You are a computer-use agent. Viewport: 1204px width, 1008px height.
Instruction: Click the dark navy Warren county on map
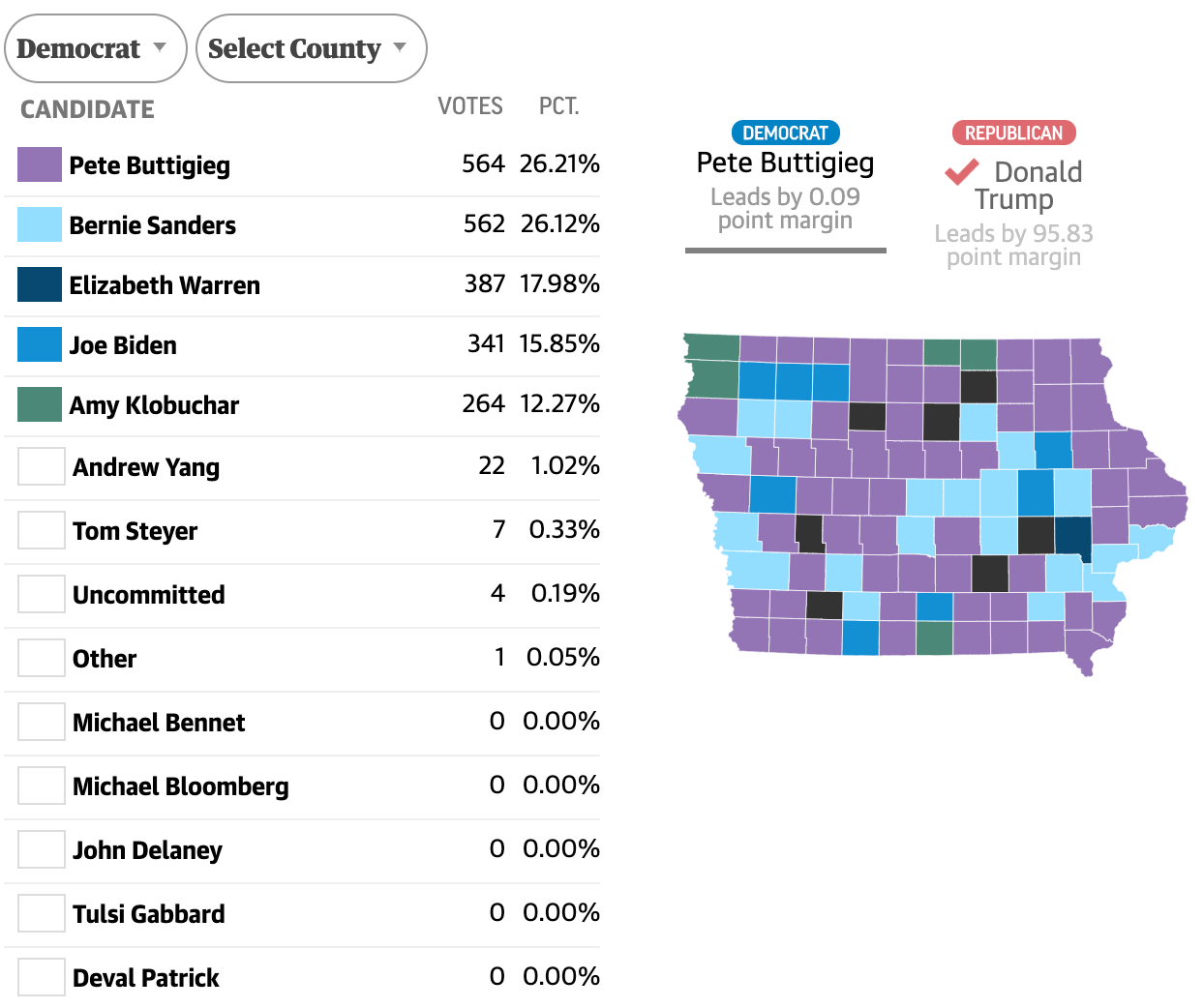pyautogui.click(x=1072, y=537)
